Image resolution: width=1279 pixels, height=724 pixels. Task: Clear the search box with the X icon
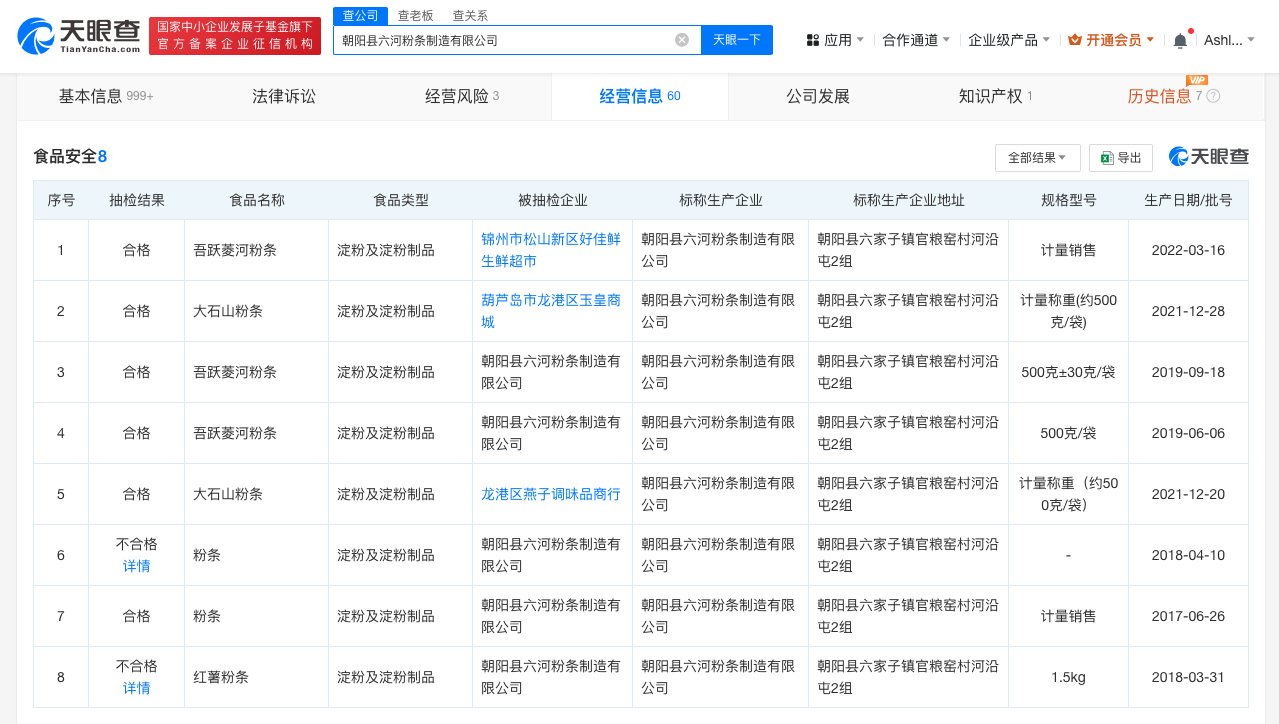pos(682,40)
